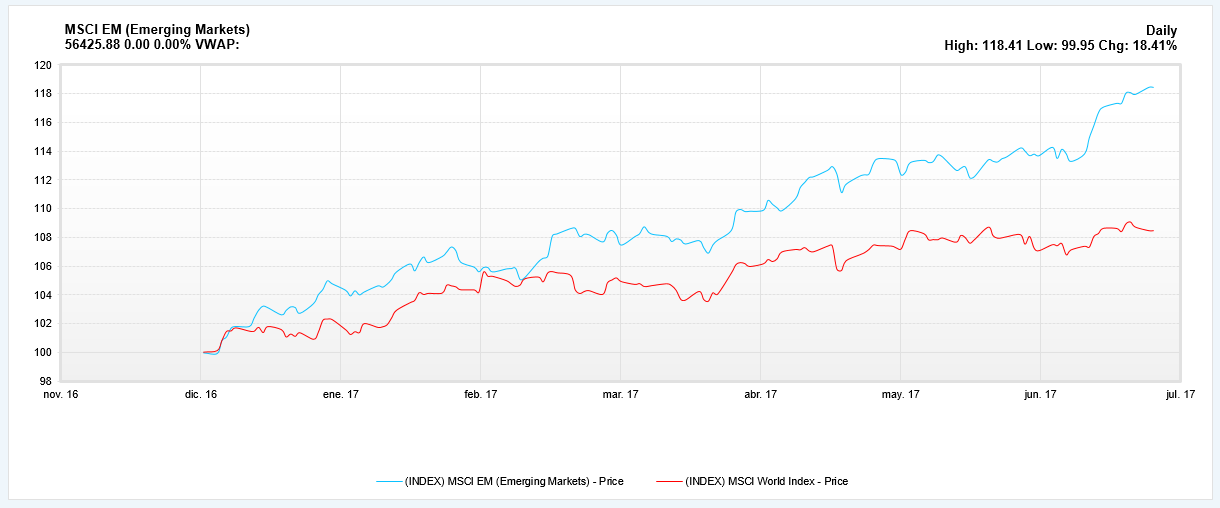Click the may. 17 date axis label
The image size is (1220, 508).
click(x=900, y=394)
